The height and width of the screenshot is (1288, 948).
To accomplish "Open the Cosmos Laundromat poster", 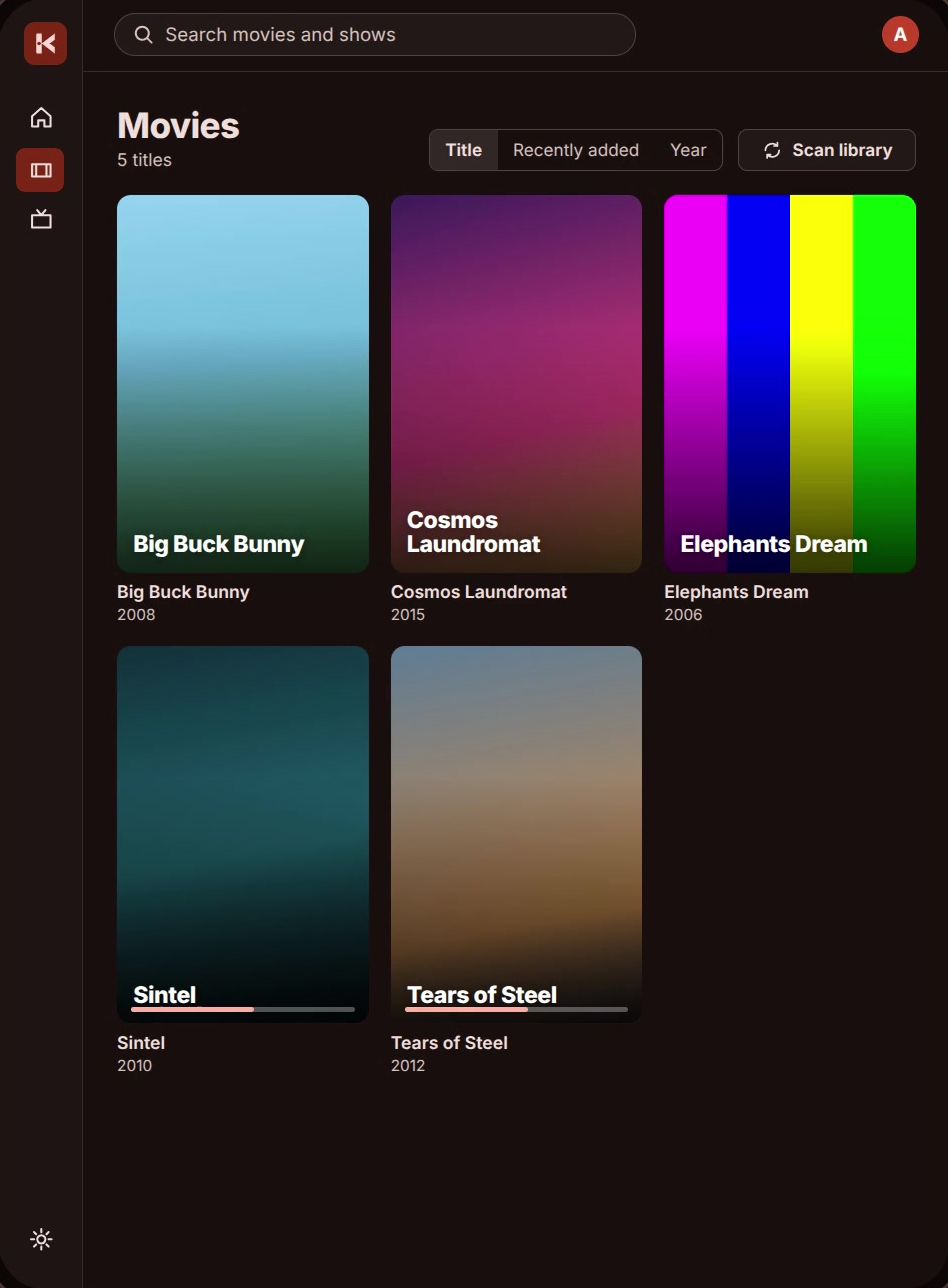I will point(516,384).
